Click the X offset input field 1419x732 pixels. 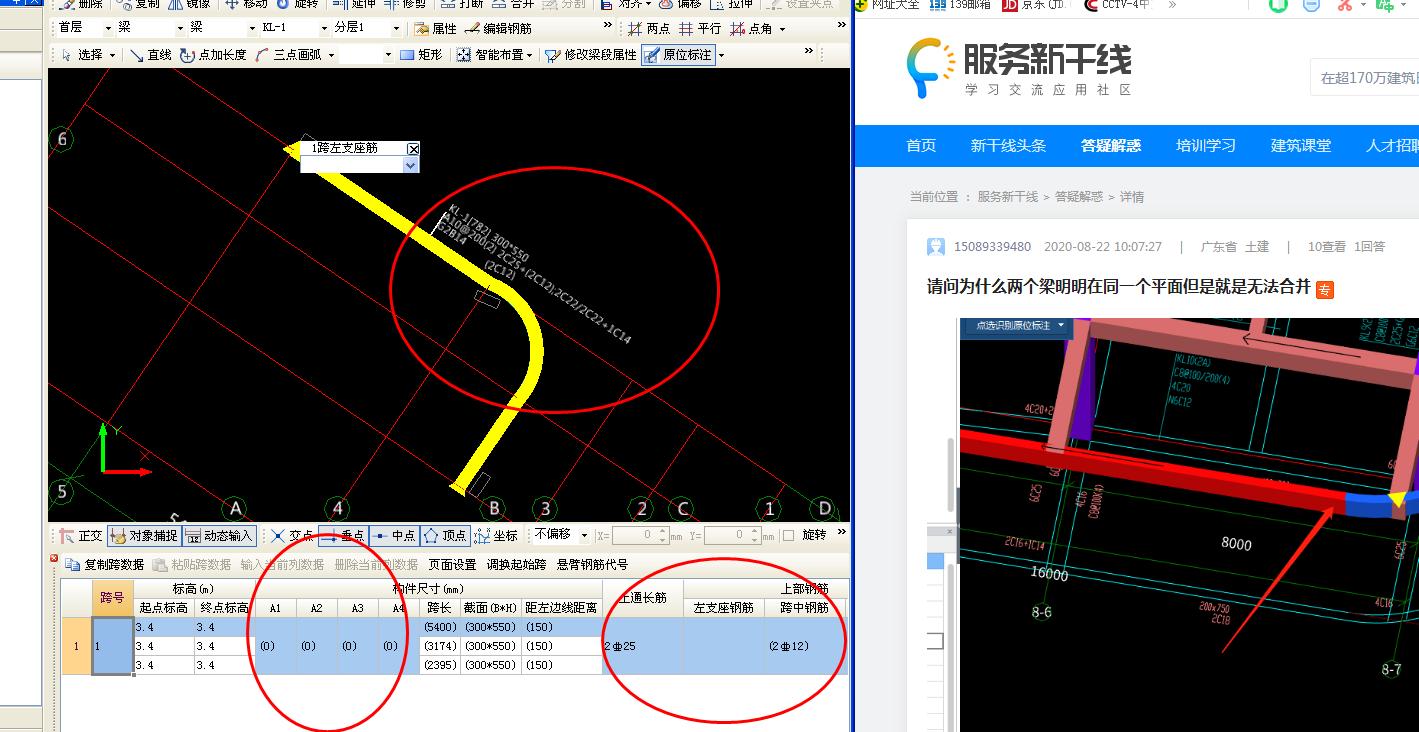[x=640, y=536]
